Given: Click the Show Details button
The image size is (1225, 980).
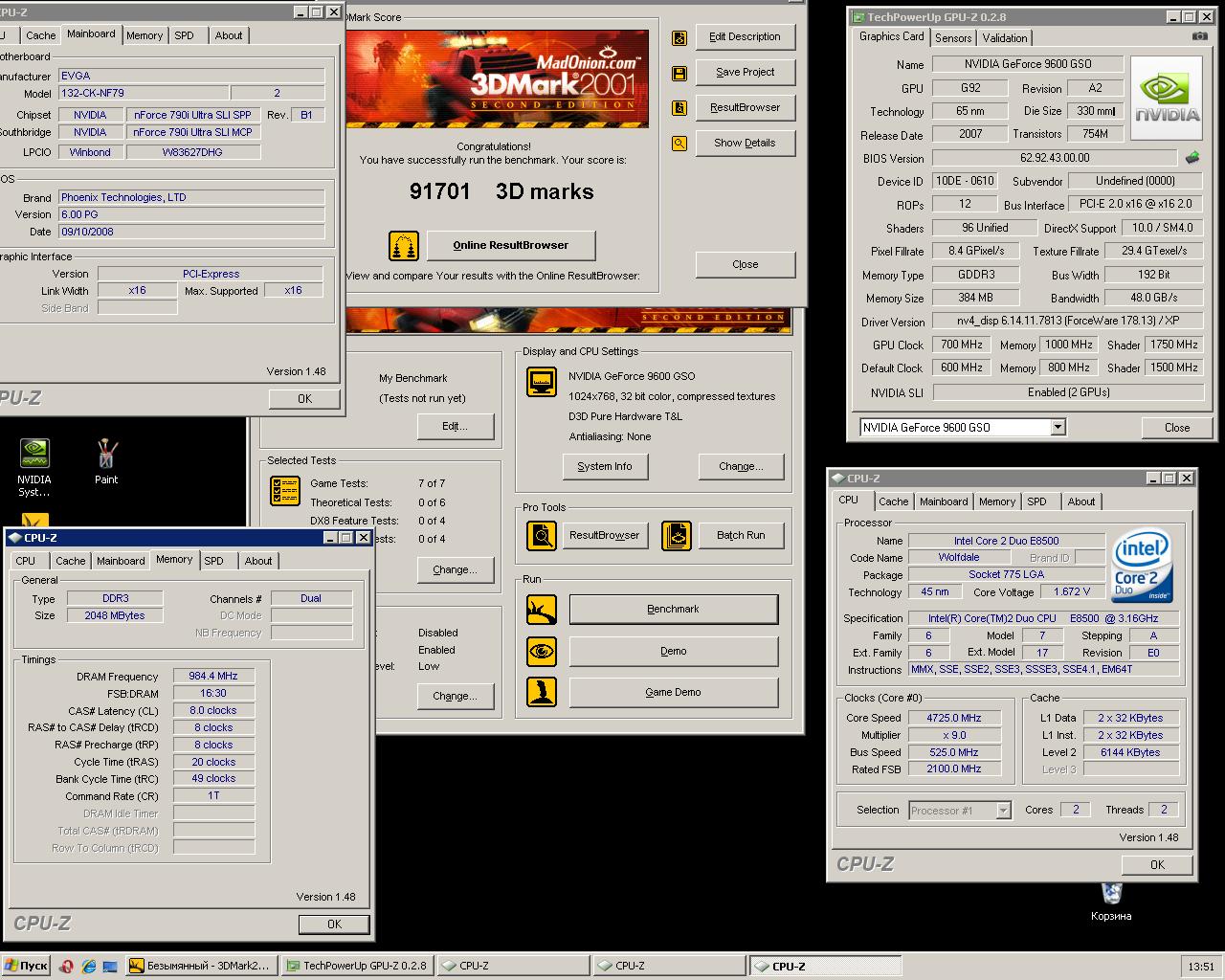Looking at the screenshot, I should pyautogui.click(x=746, y=143).
